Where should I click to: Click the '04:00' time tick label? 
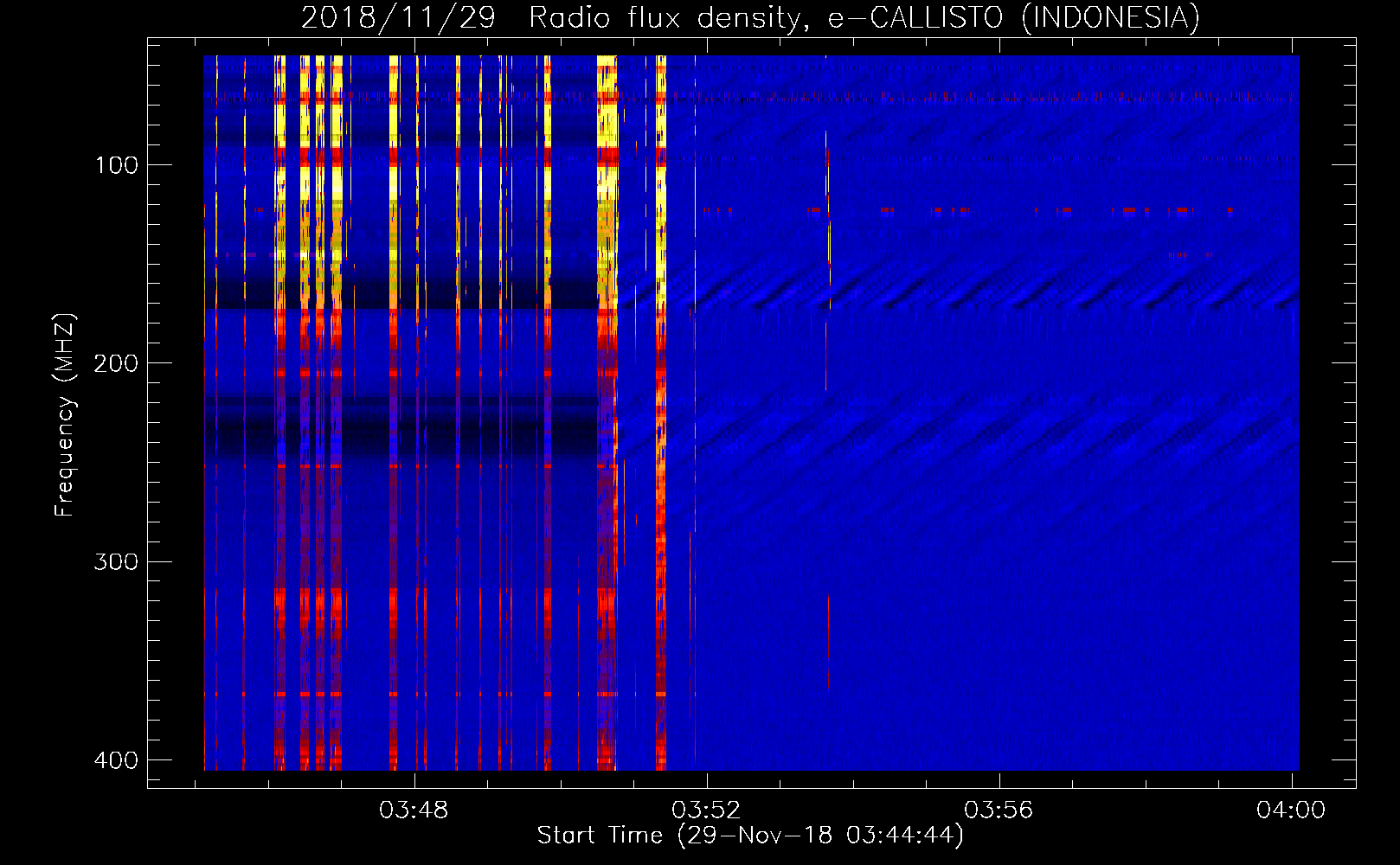point(1291,811)
